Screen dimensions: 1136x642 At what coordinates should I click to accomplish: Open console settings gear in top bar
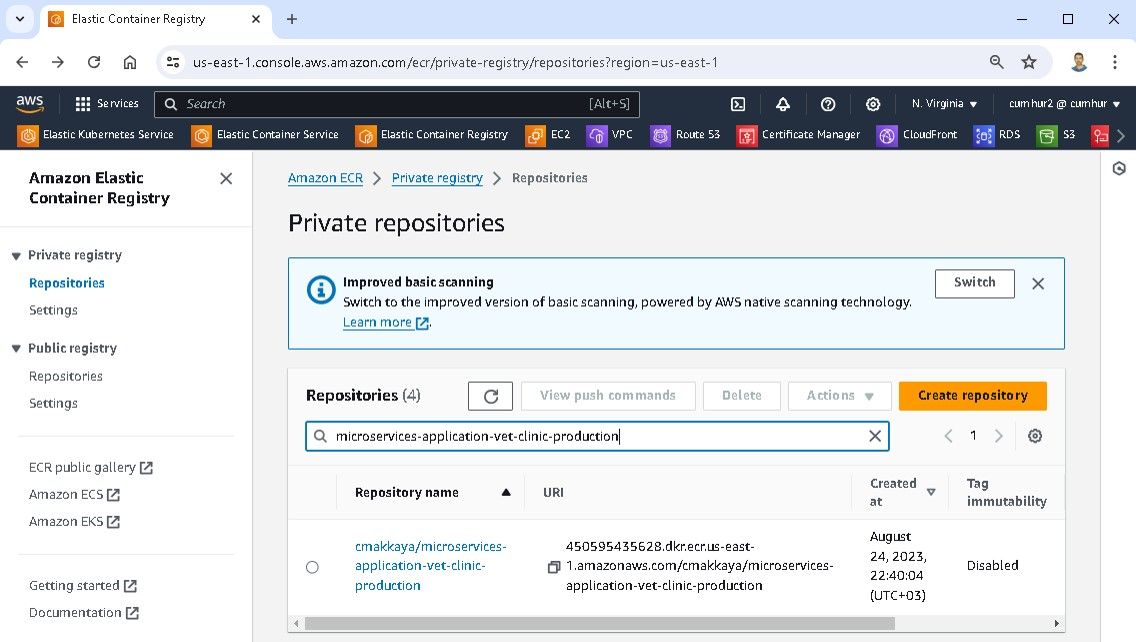(873, 104)
